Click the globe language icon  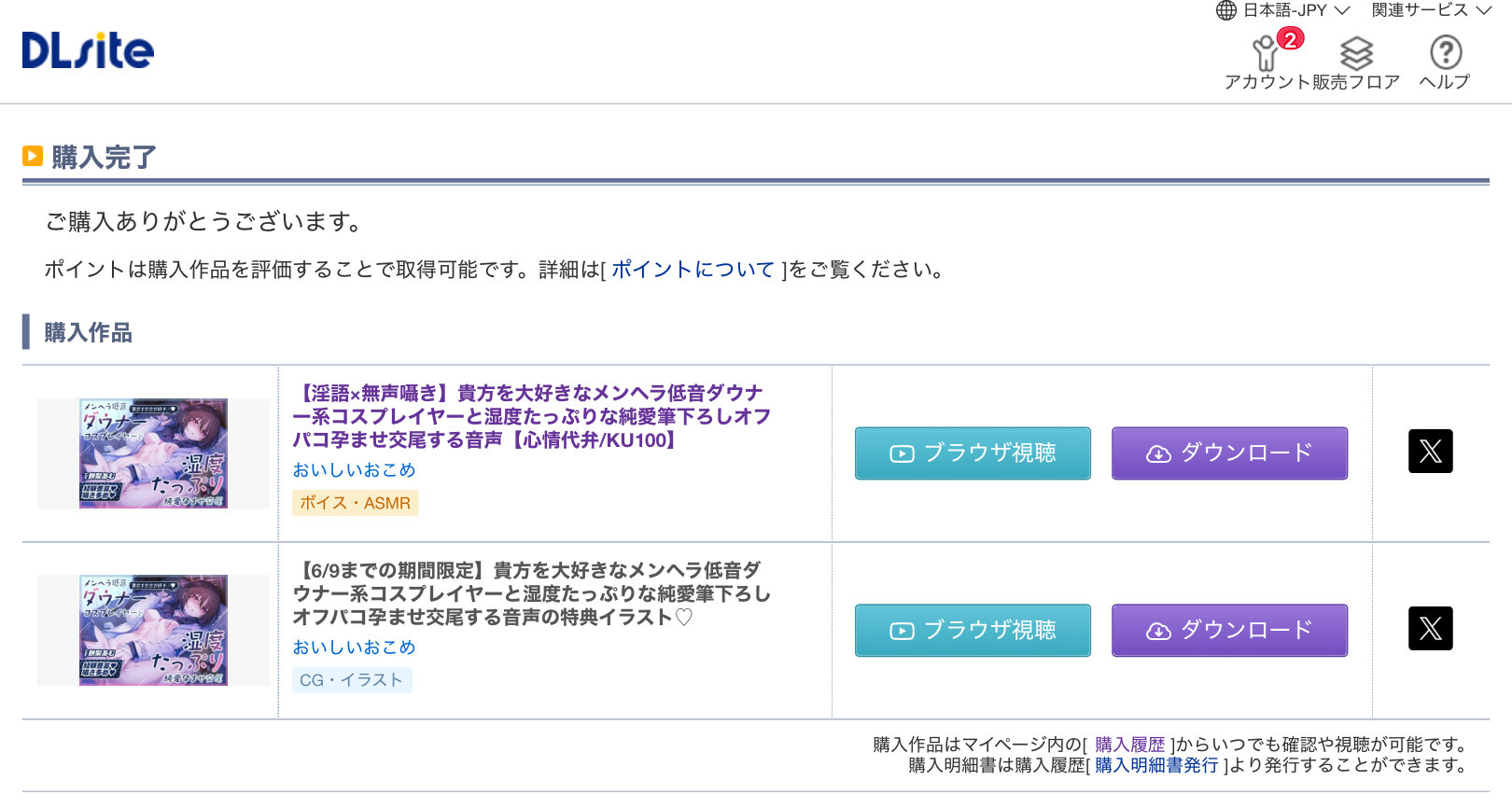(1226, 10)
